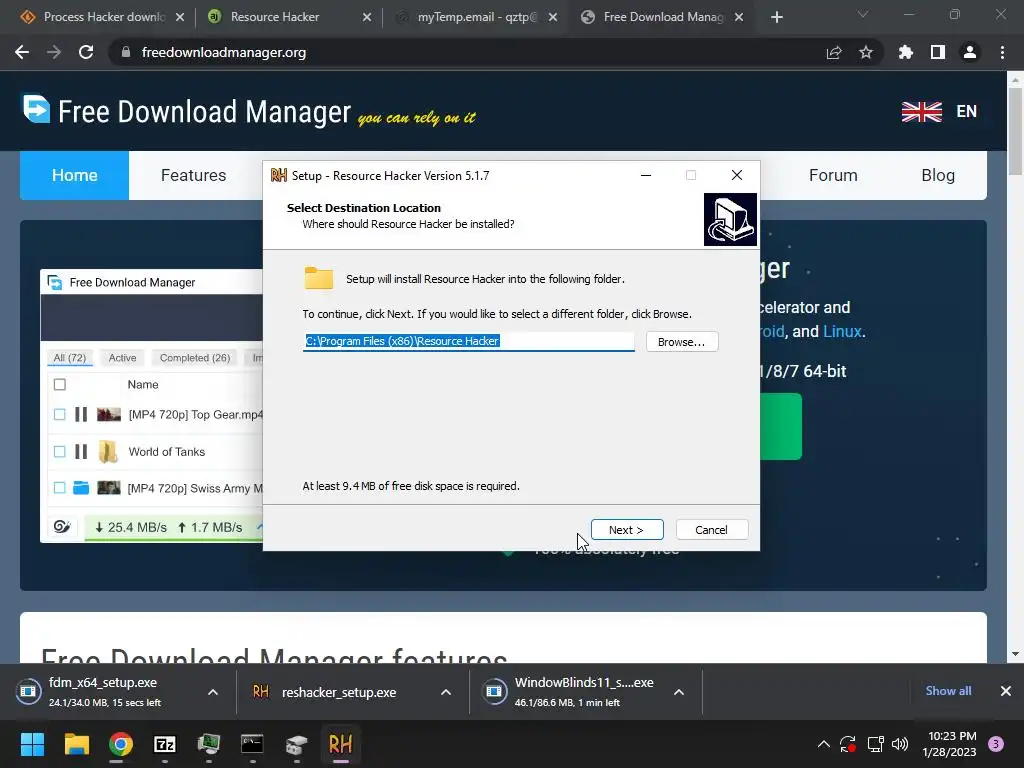The height and width of the screenshot is (768, 1024).
Task: Click the page vertical scrollbar
Action: (1015, 131)
